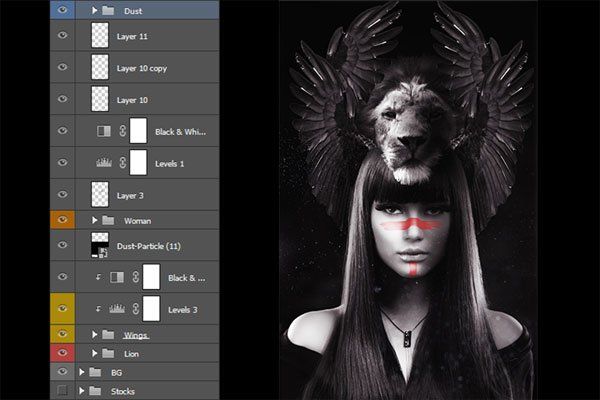Click the Levels 3 histogram icon
Screen dimensions: 600x400
(117, 309)
